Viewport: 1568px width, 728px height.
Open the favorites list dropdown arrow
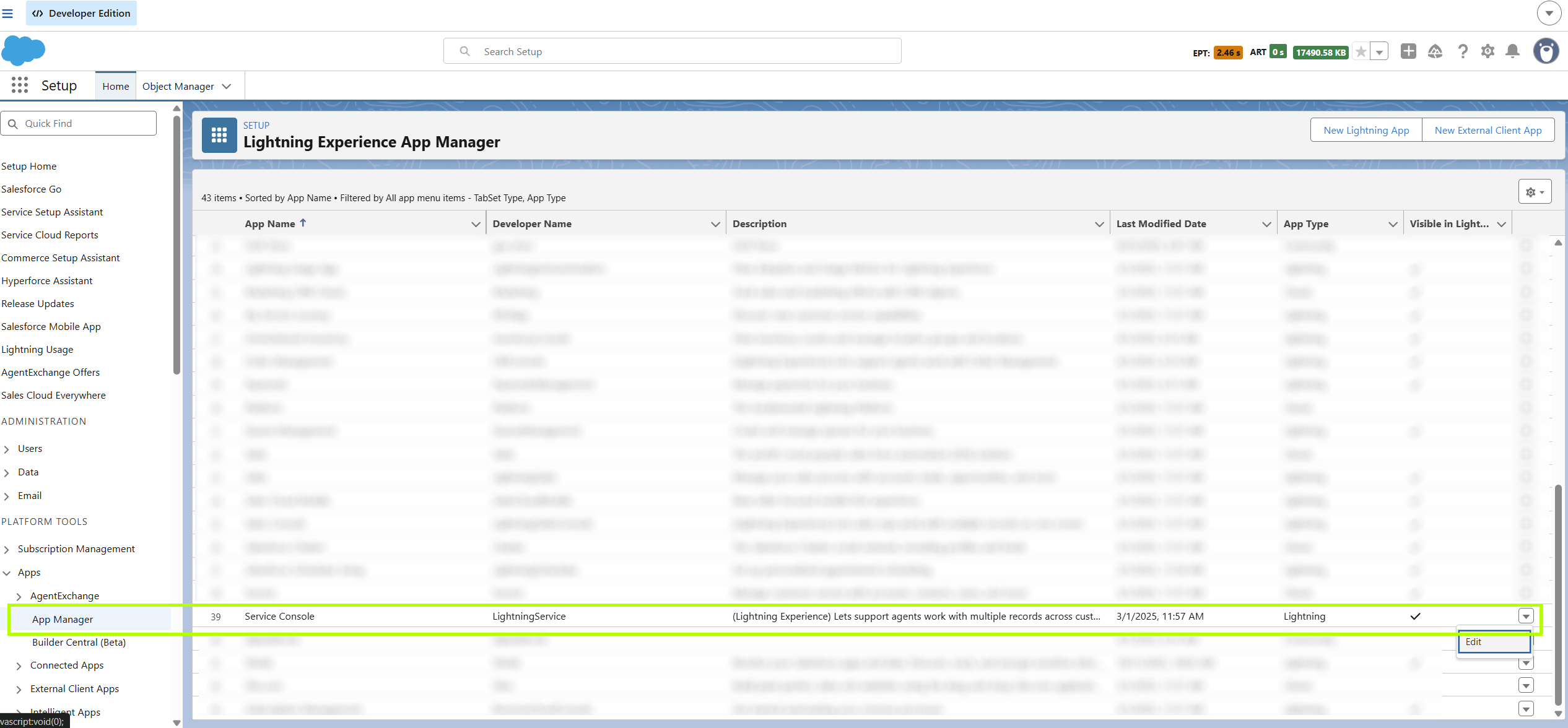1379,52
